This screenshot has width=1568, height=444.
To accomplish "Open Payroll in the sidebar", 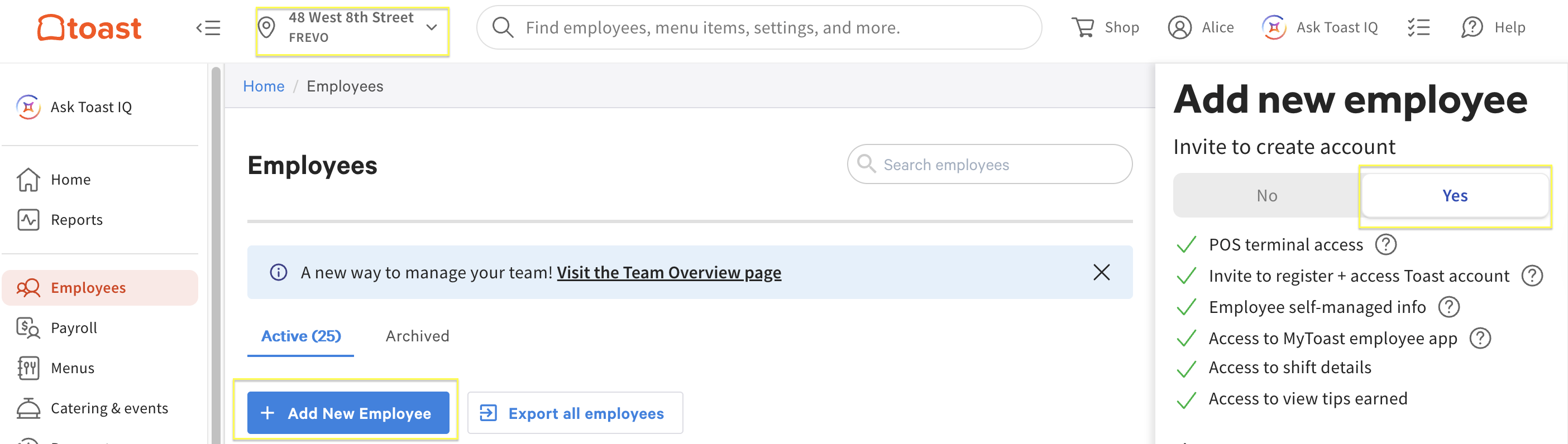I will pyautogui.click(x=100, y=328).
